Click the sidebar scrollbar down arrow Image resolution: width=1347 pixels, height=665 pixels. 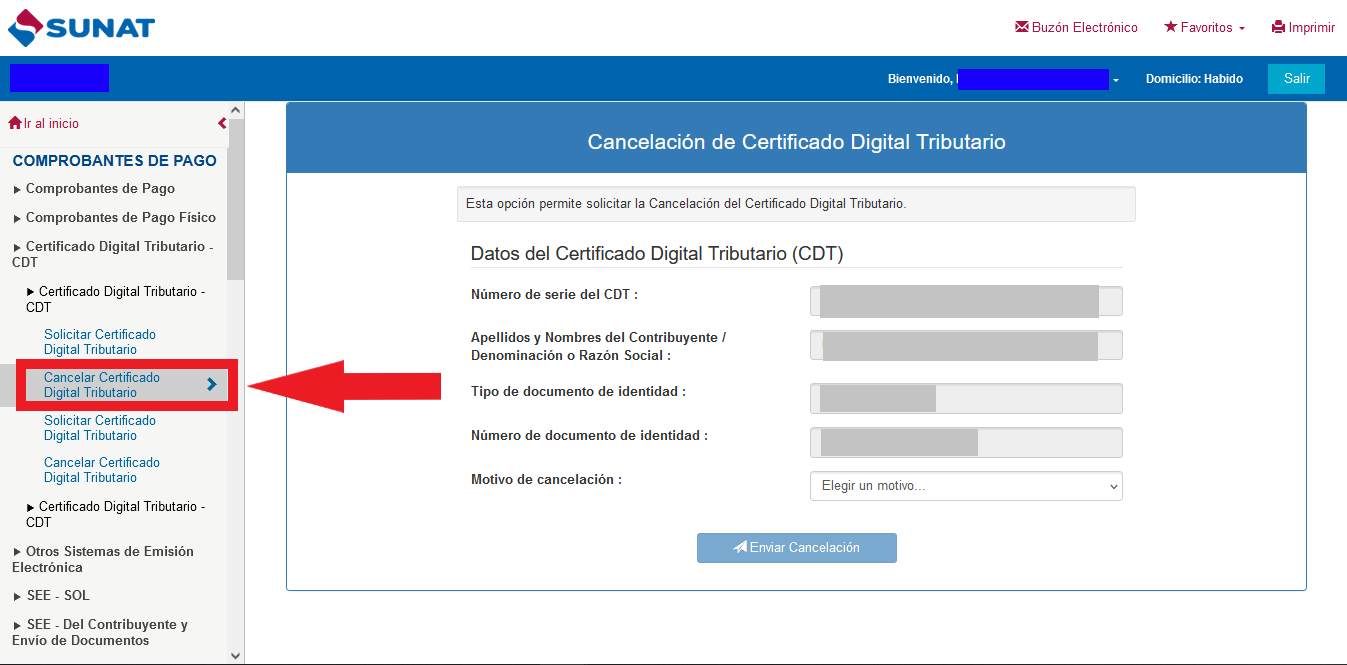click(x=236, y=656)
